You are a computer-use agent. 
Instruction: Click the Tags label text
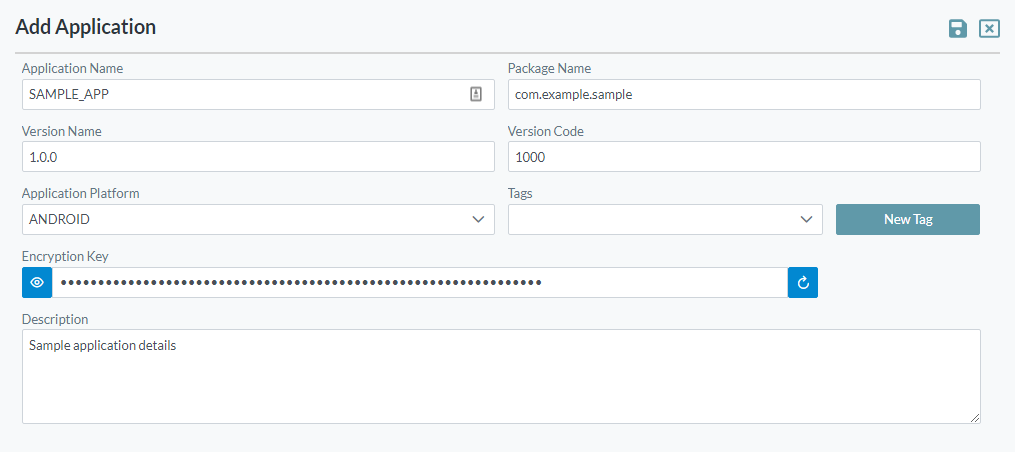coord(521,193)
